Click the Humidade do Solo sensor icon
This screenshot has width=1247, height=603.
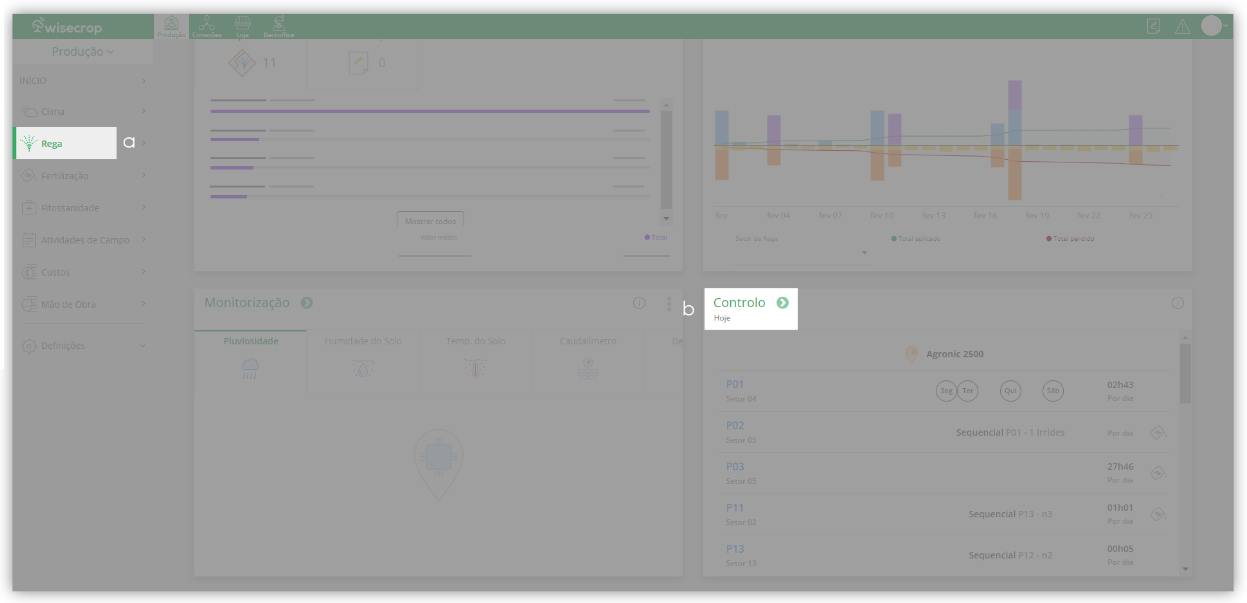pos(363,369)
